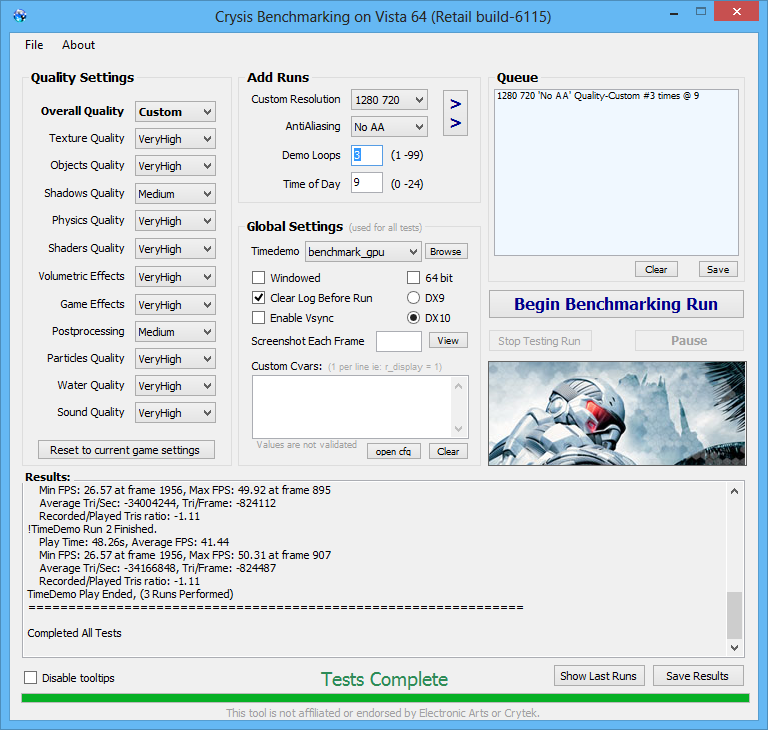Click 'Completed All Tests' results line
The width and height of the screenshot is (768, 730).
point(74,633)
